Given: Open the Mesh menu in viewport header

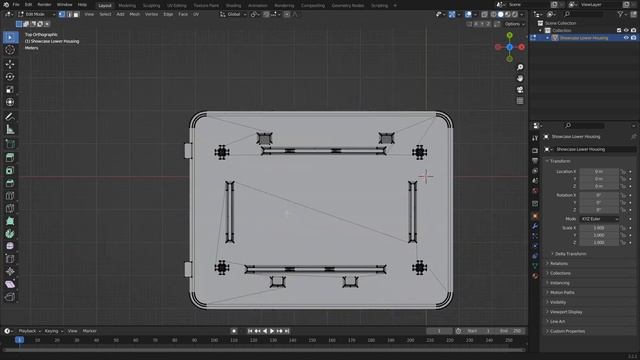Looking at the screenshot, I should click(134, 14).
